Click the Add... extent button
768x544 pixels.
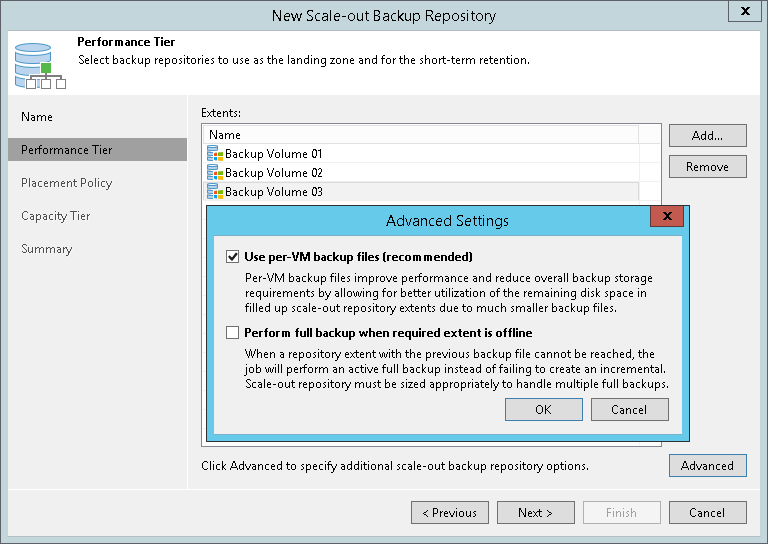(707, 135)
